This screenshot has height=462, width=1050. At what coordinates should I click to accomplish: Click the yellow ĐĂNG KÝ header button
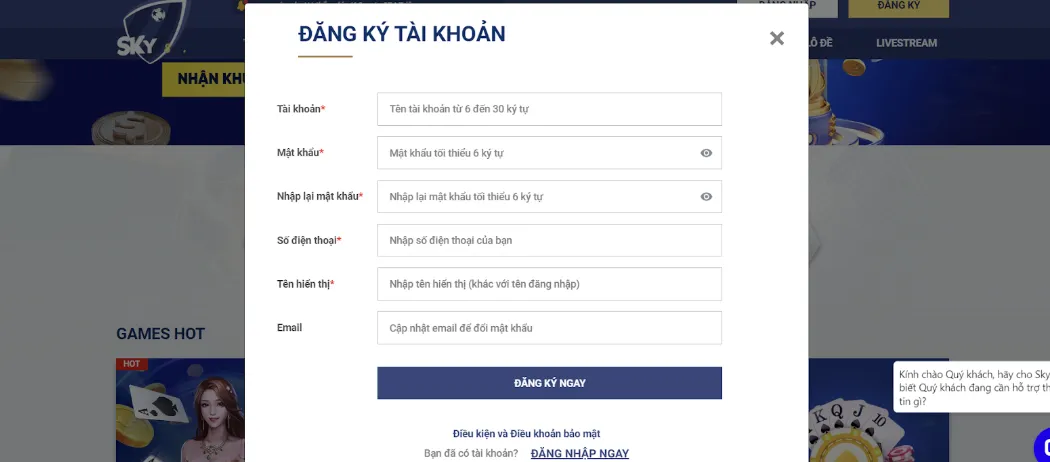click(x=898, y=7)
